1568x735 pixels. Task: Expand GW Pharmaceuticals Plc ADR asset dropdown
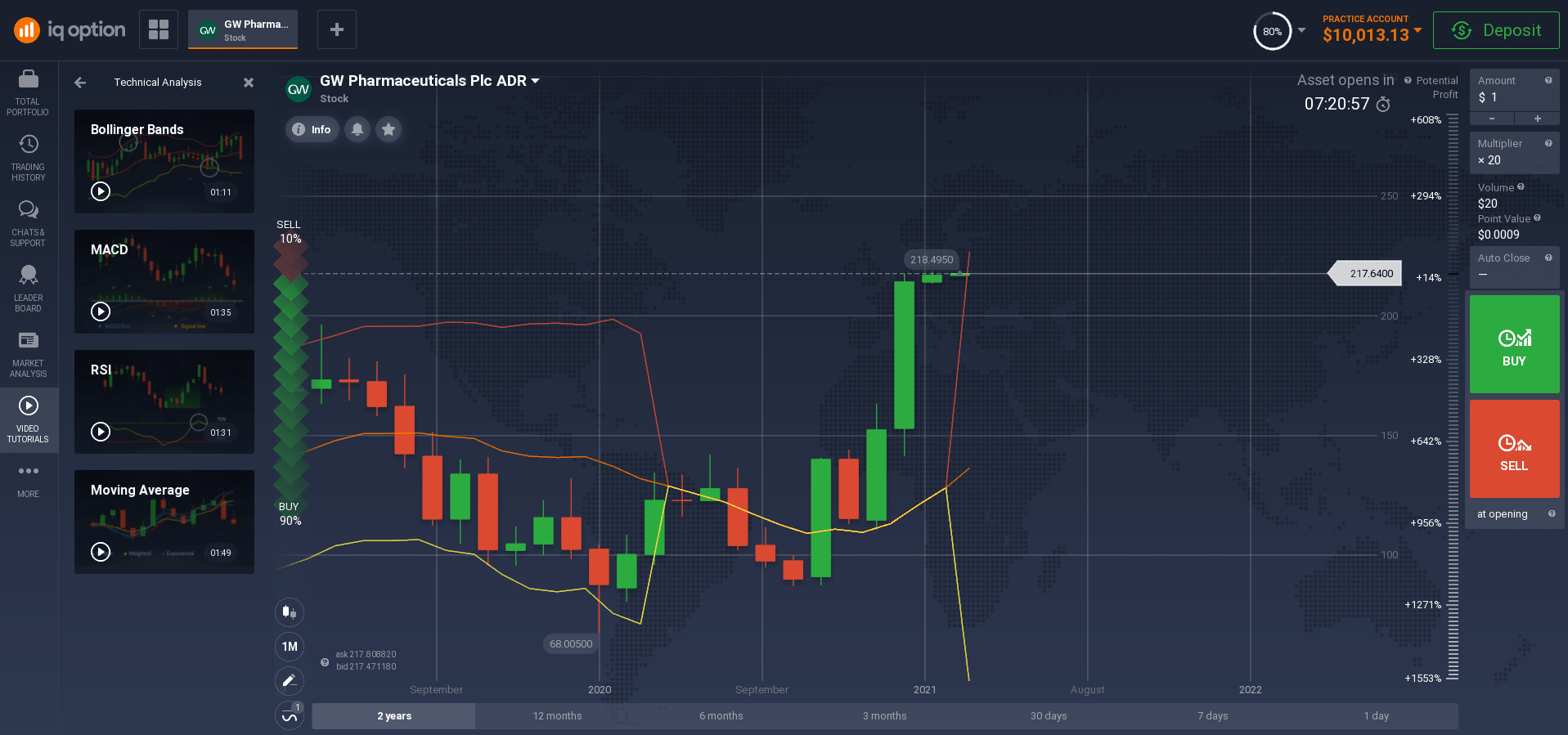click(536, 81)
